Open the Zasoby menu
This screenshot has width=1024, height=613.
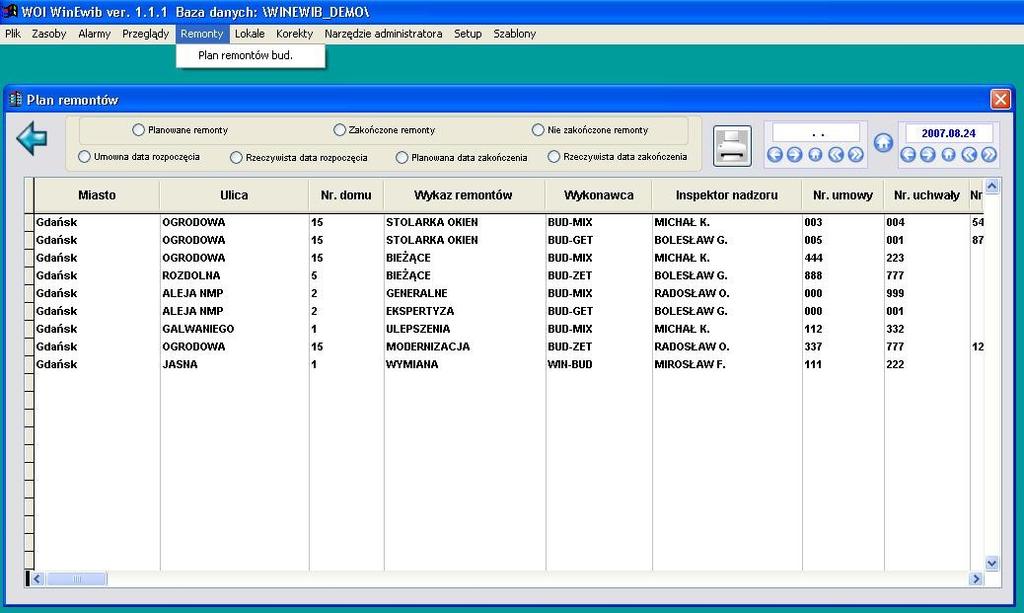click(49, 33)
